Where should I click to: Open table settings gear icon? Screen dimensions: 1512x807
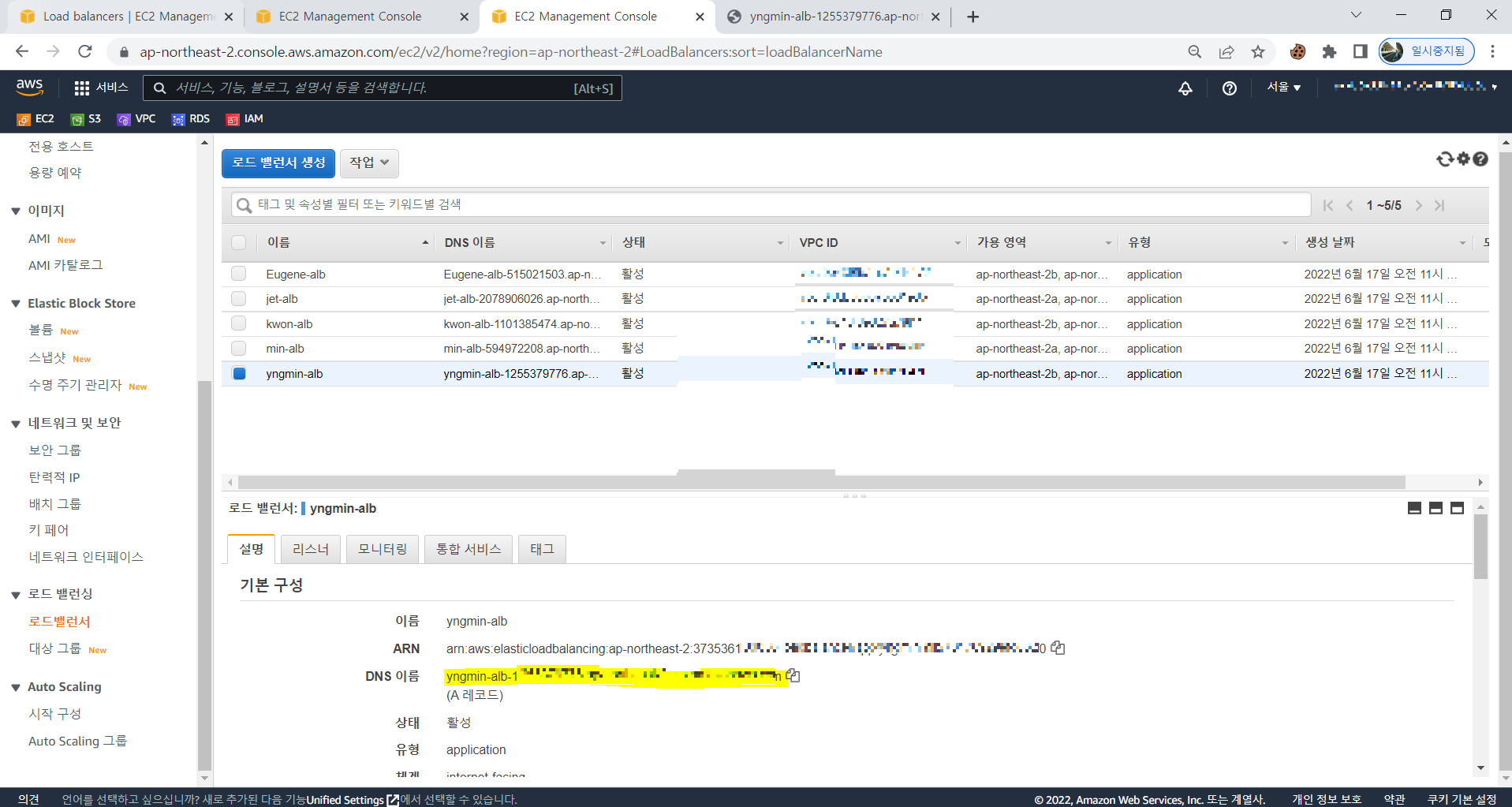click(1464, 159)
